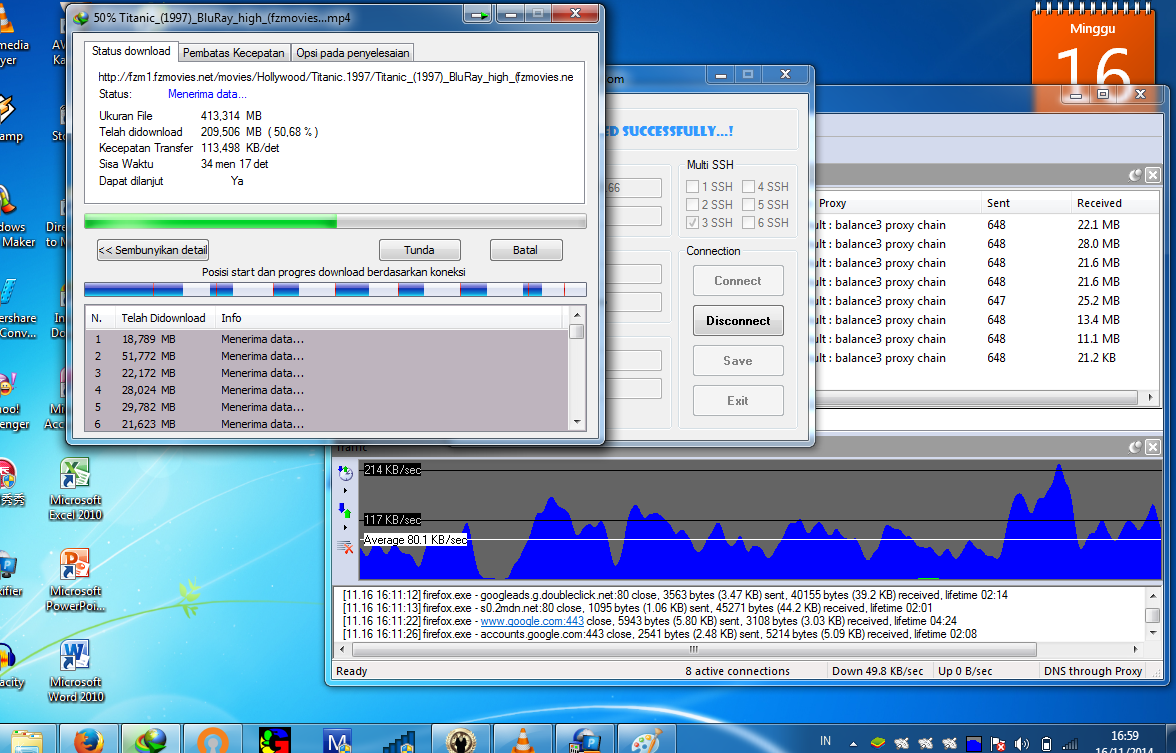The width and height of the screenshot is (1176, 753).
Task: Click the IN language indicator on the taskbar
Action: 825,741
